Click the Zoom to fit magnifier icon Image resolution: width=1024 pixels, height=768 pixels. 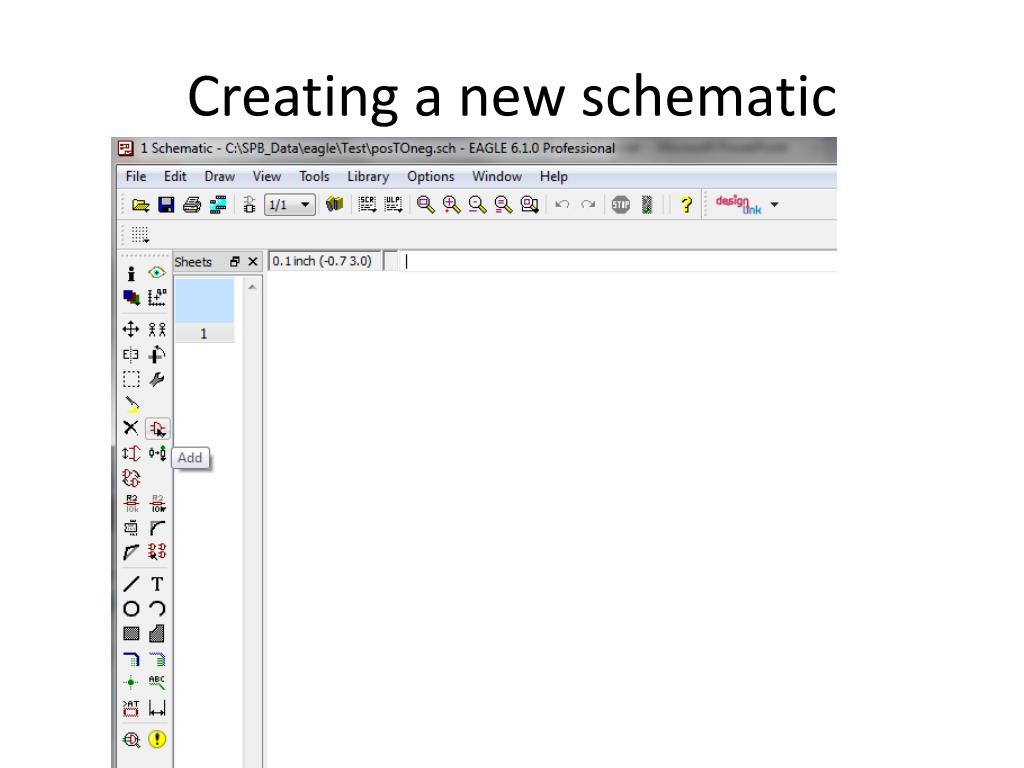[426, 205]
